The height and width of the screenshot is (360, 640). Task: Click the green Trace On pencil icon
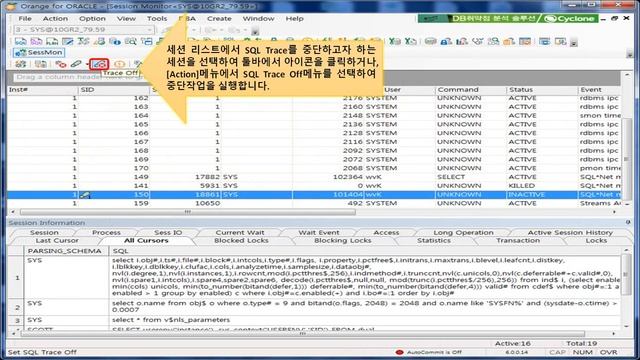(76, 64)
